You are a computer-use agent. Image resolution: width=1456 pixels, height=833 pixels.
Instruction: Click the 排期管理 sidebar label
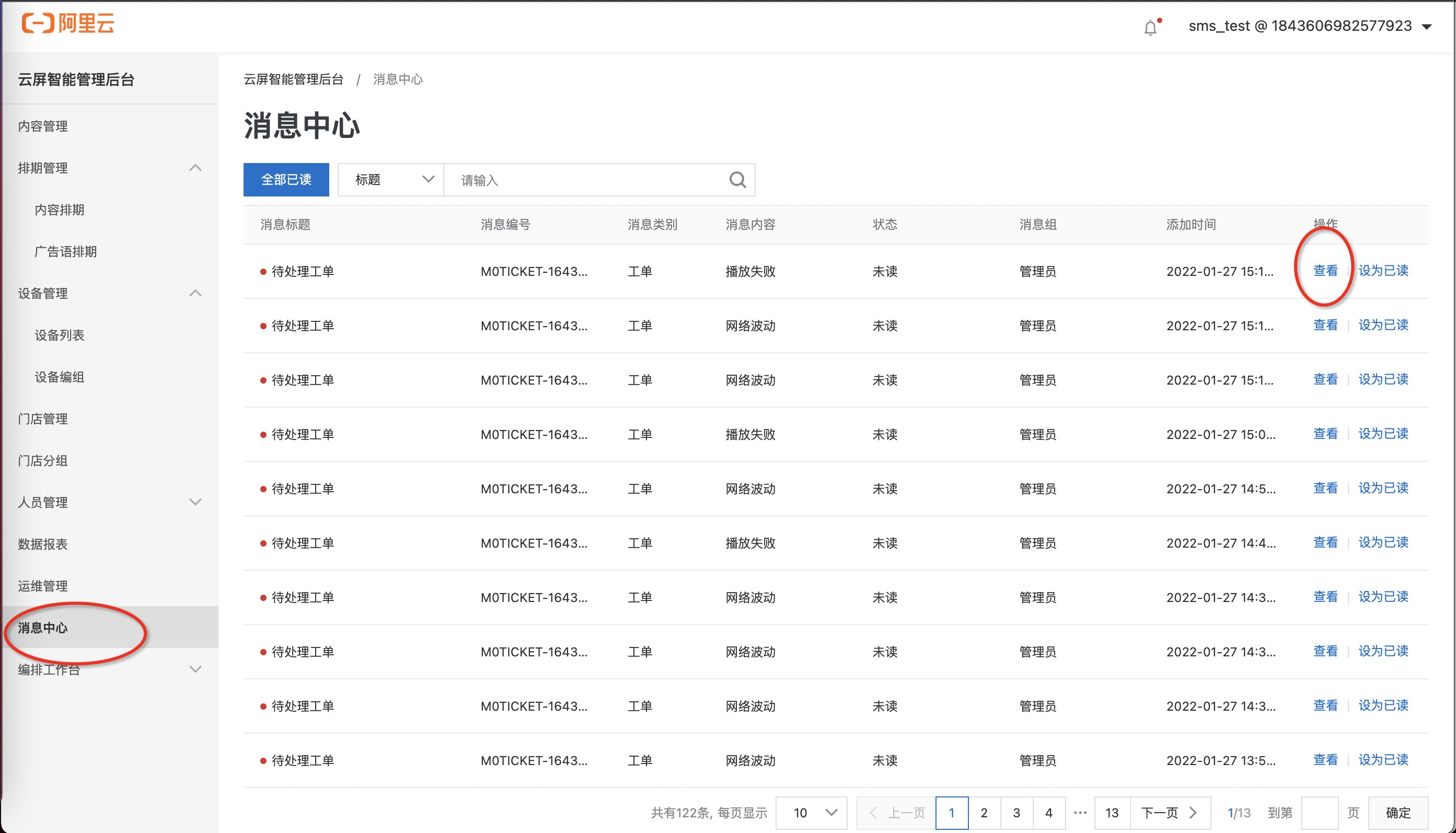click(x=43, y=168)
